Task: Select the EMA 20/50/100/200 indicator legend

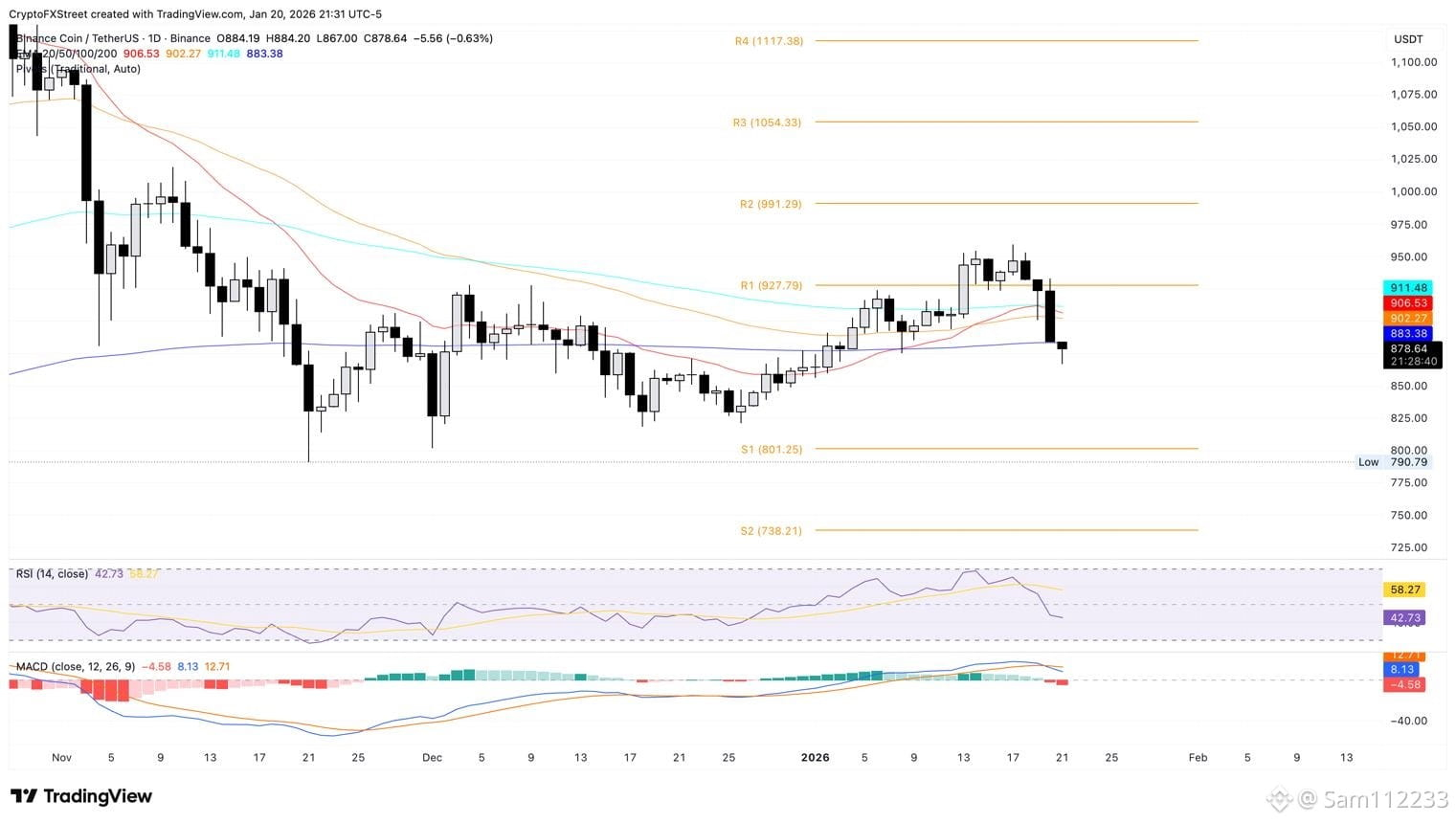Action: [66, 54]
